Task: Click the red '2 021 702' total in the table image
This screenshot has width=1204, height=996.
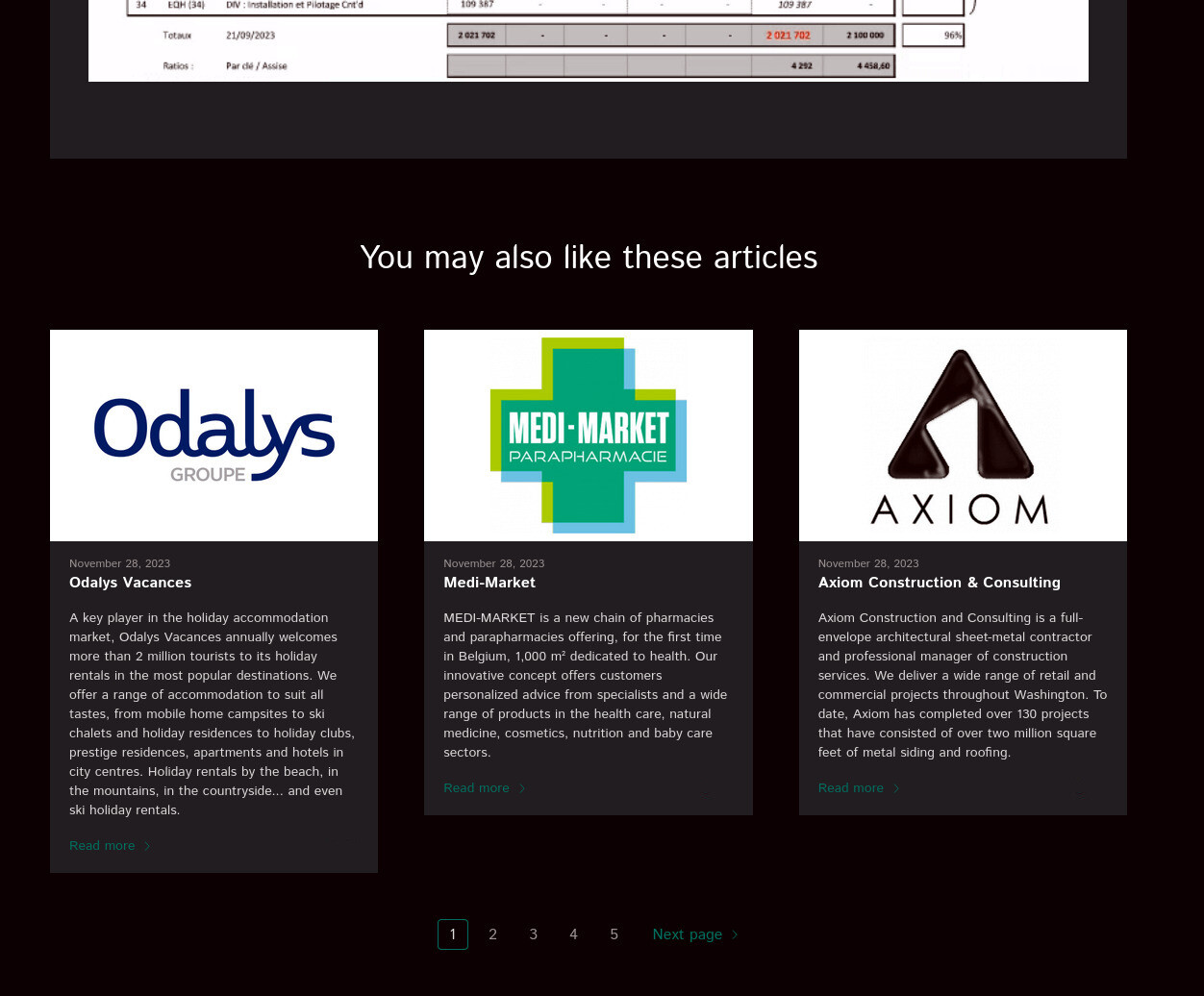Action: click(788, 36)
